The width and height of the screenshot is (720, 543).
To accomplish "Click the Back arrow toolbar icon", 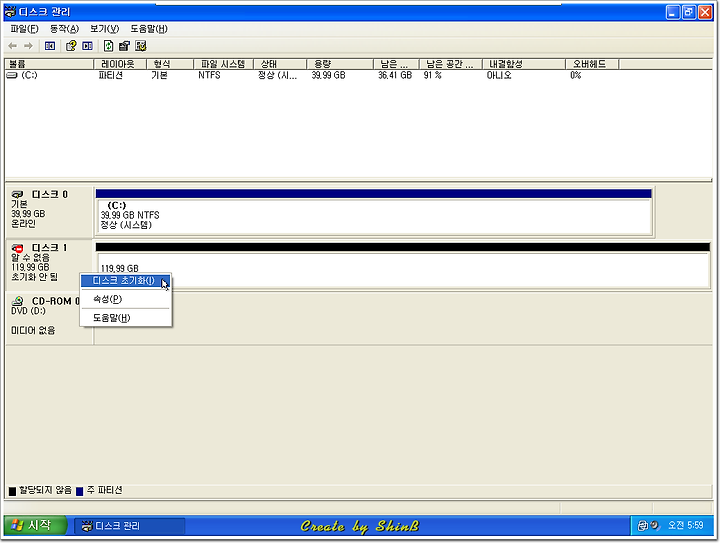I will point(13,46).
